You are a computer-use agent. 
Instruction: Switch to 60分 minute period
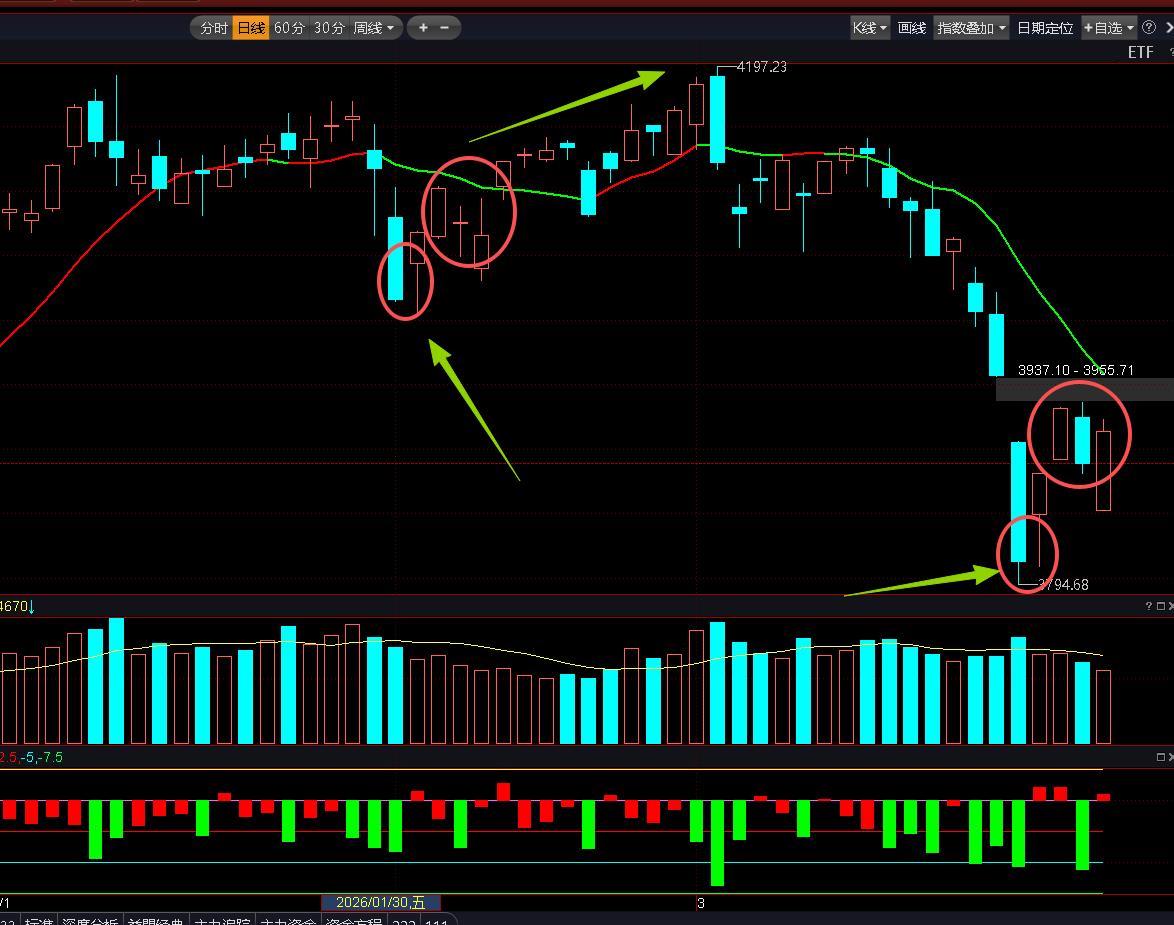click(x=289, y=28)
